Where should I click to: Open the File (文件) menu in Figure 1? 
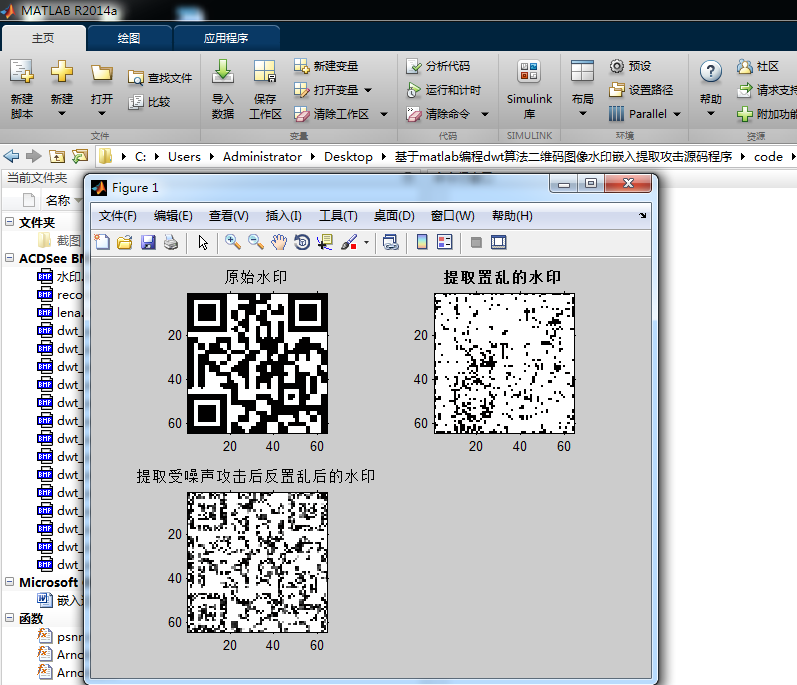point(117,216)
